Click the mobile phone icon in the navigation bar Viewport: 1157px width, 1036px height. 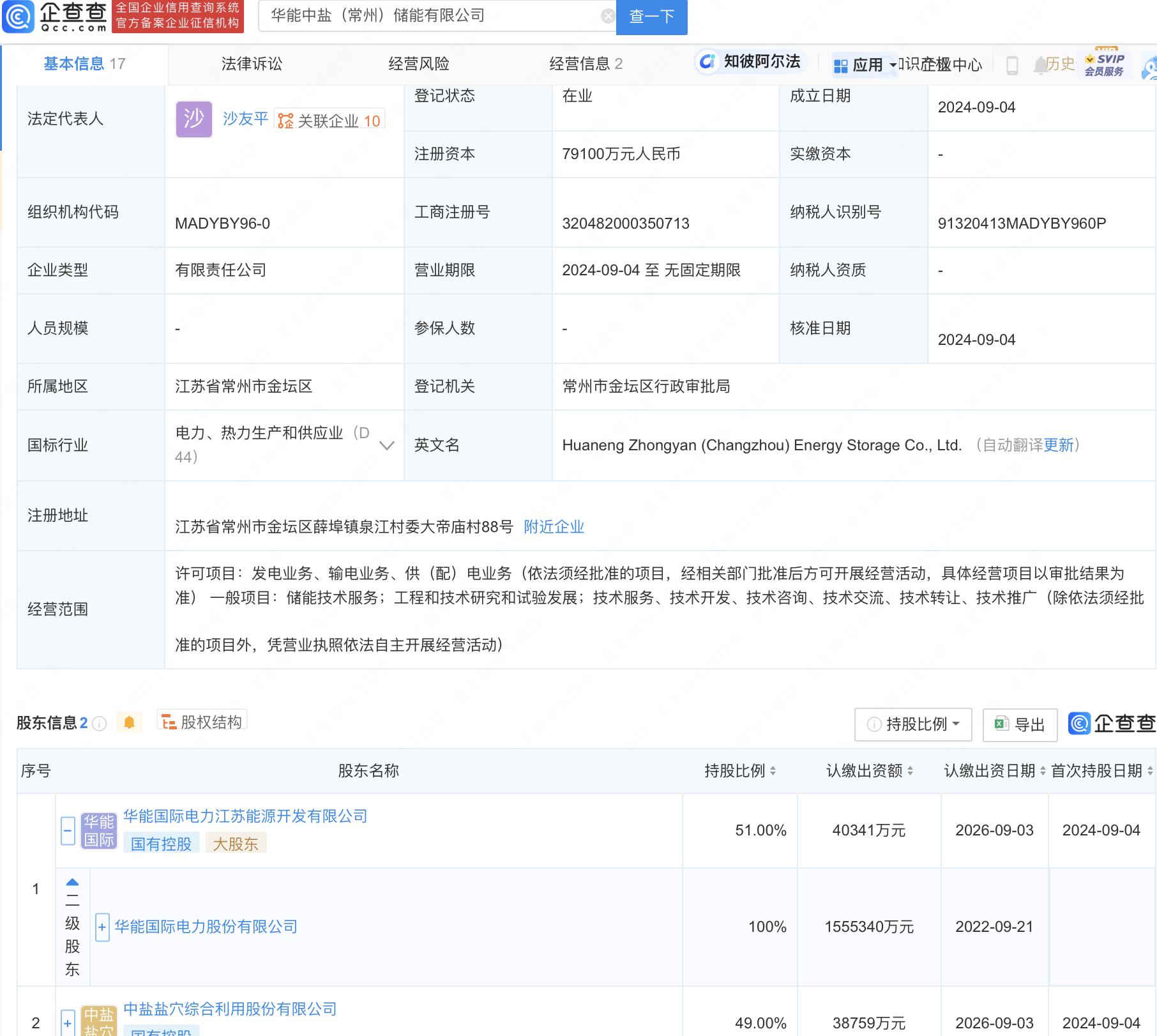(1012, 65)
